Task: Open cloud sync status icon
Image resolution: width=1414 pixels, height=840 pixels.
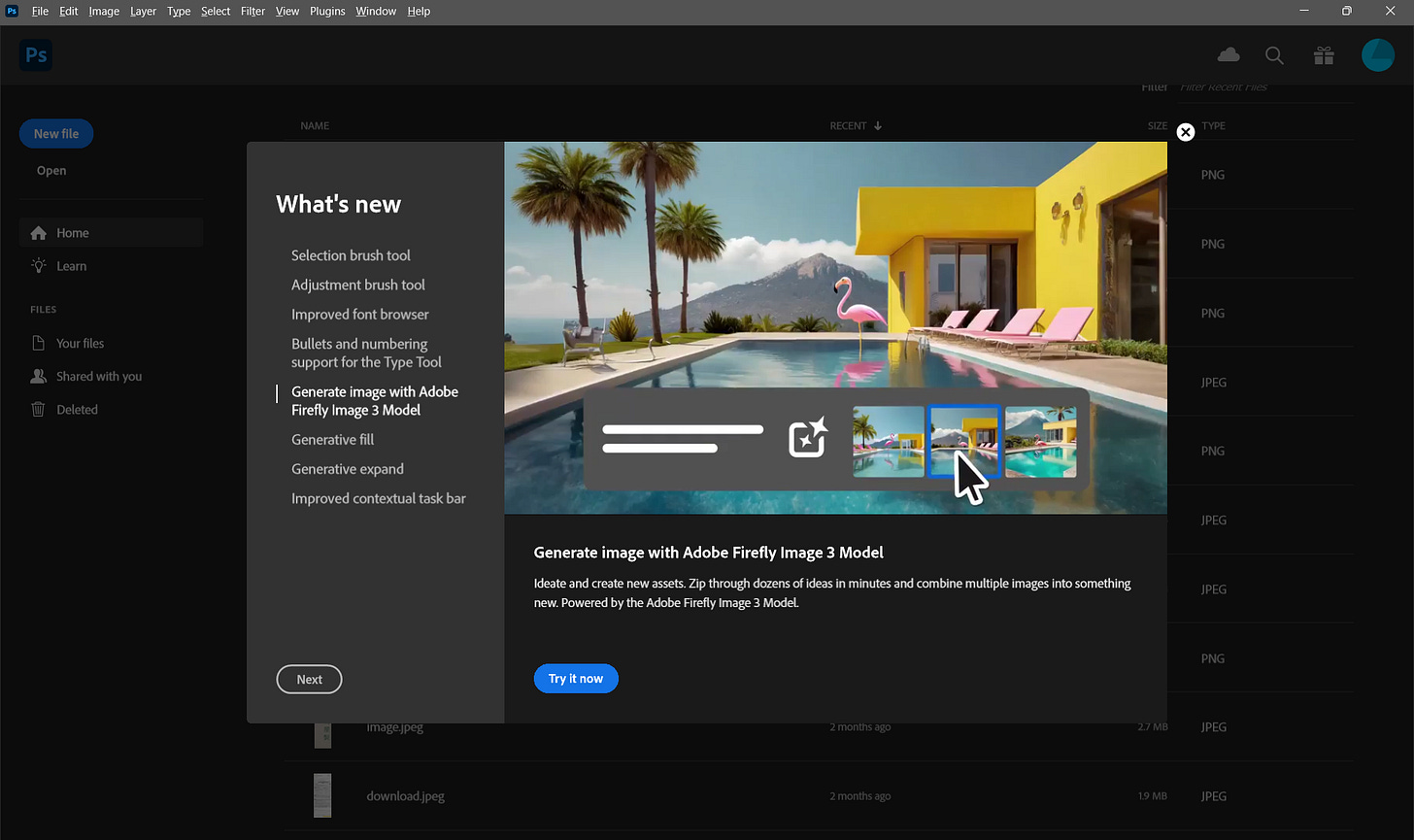Action: [x=1229, y=55]
